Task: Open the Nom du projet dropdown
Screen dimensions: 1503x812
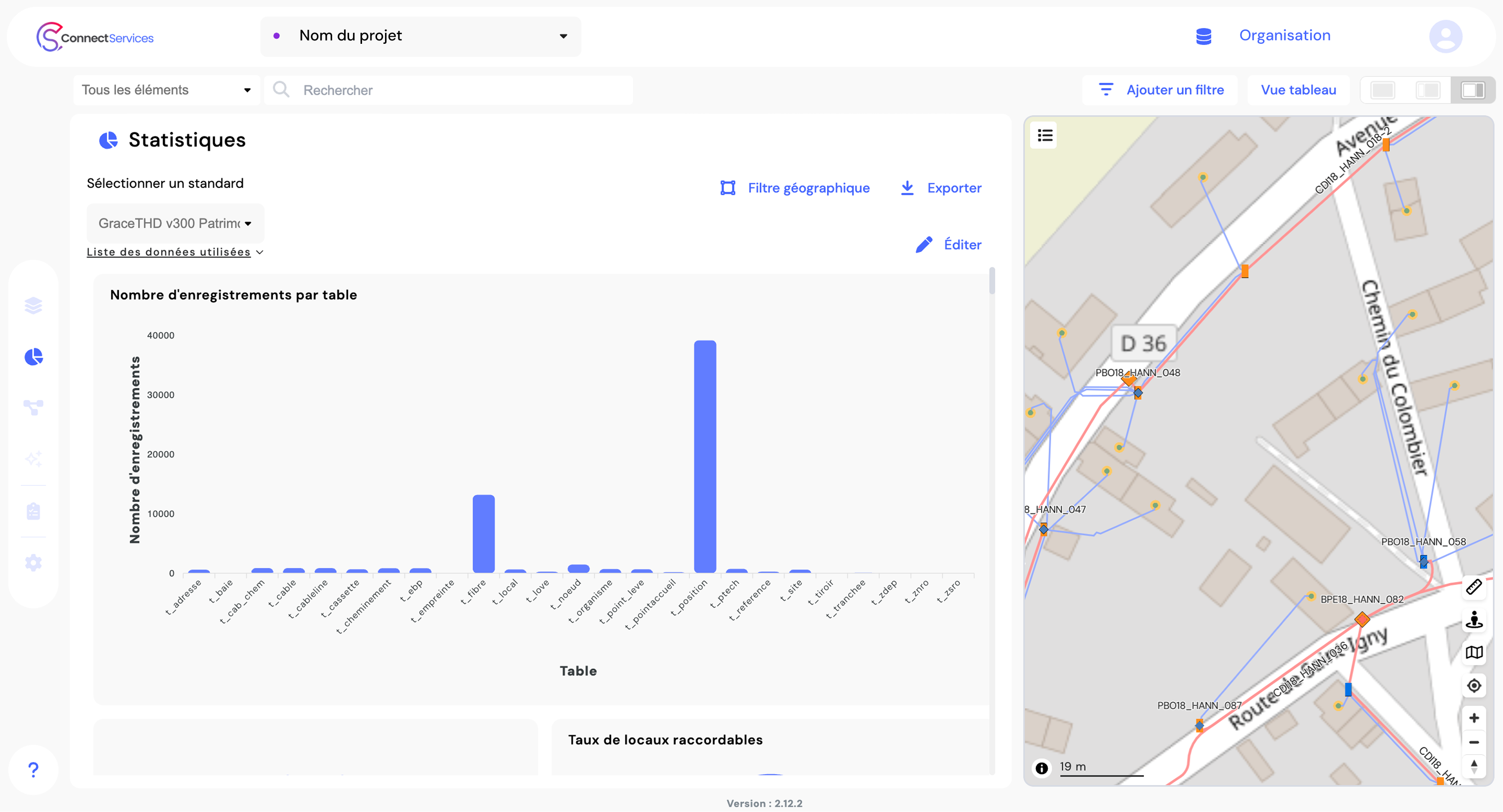Action: [x=421, y=36]
